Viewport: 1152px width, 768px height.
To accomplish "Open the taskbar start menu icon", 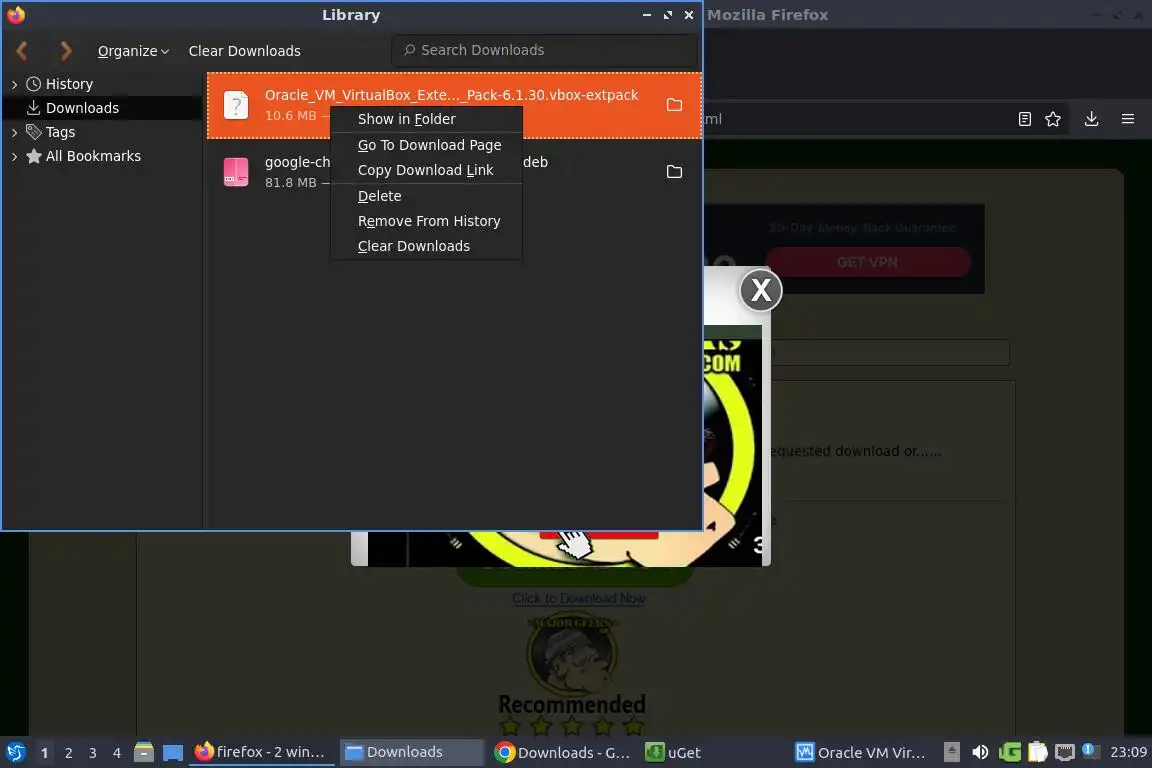I will (x=15, y=753).
